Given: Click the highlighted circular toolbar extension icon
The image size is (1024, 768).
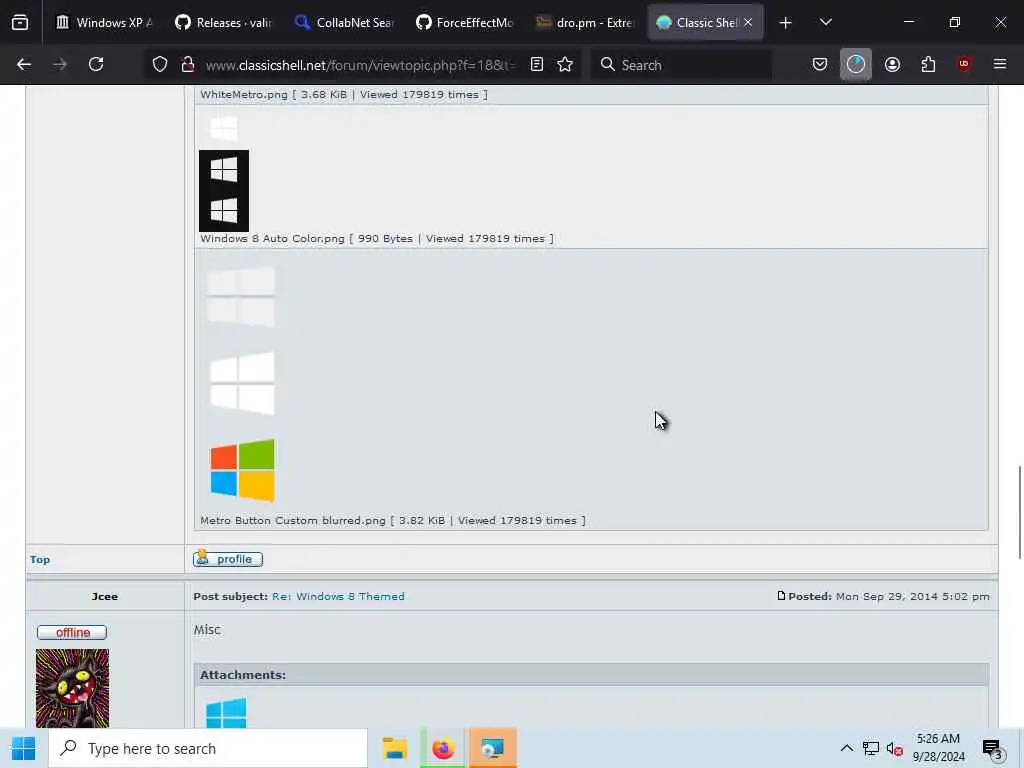Looking at the screenshot, I should pyautogui.click(x=856, y=64).
